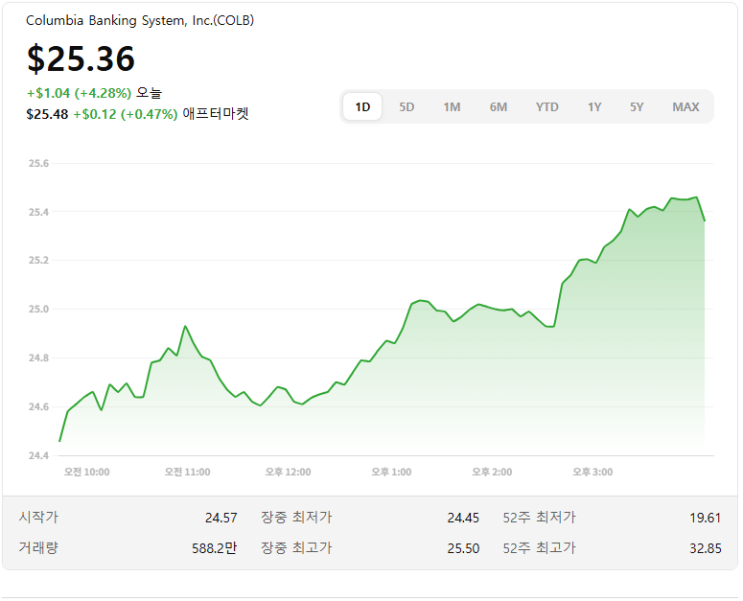This screenshot has height=601, width=743.
Task: Click the 24.6 y-axis label
Action: 38,407
